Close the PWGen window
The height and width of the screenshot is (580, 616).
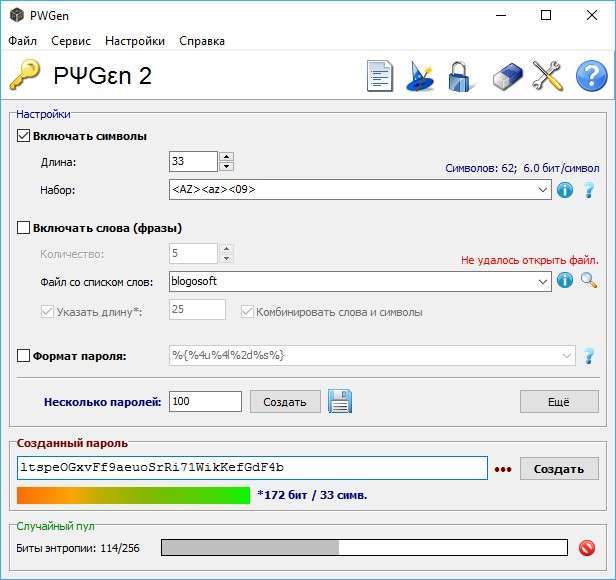click(x=592, y=15)
